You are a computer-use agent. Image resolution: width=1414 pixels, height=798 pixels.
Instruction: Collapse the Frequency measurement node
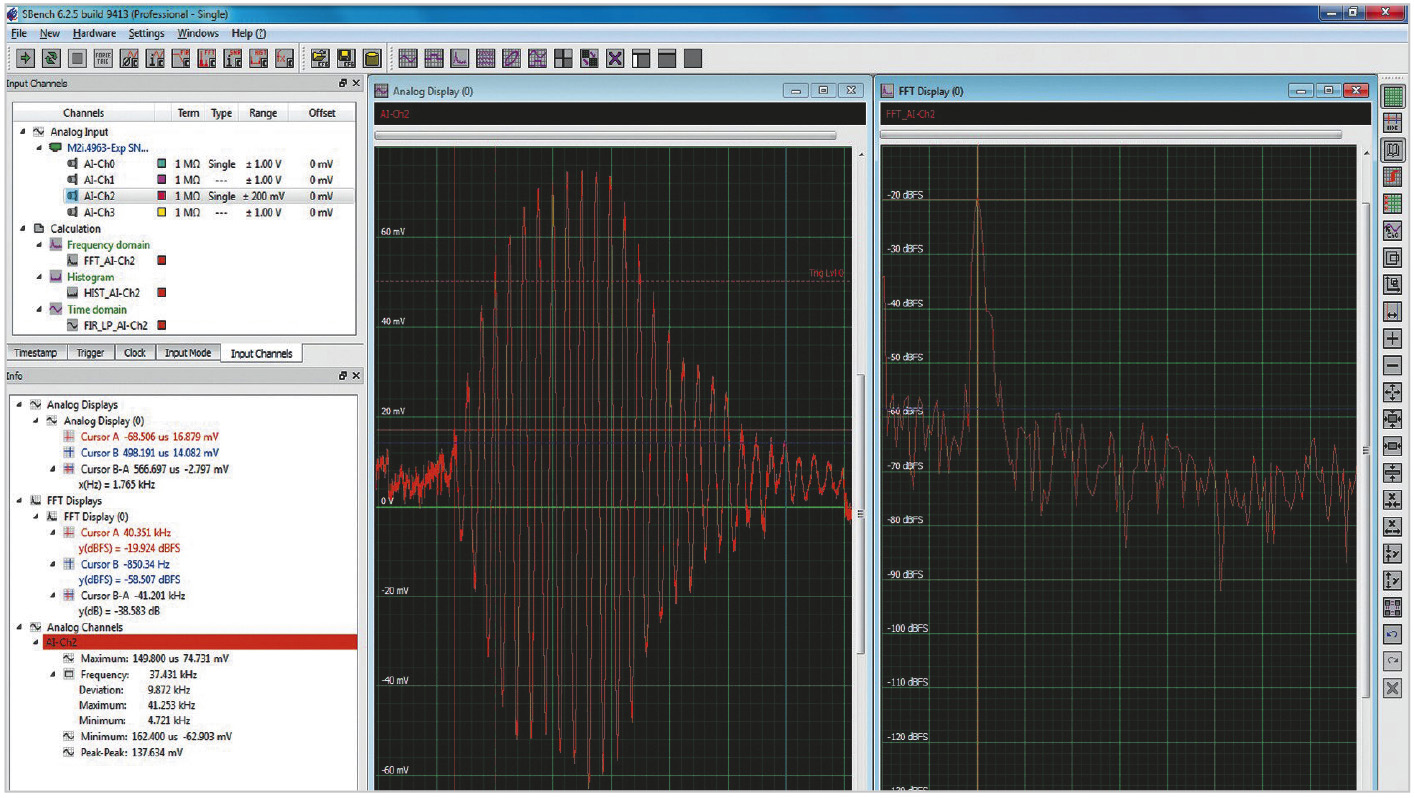53,675
